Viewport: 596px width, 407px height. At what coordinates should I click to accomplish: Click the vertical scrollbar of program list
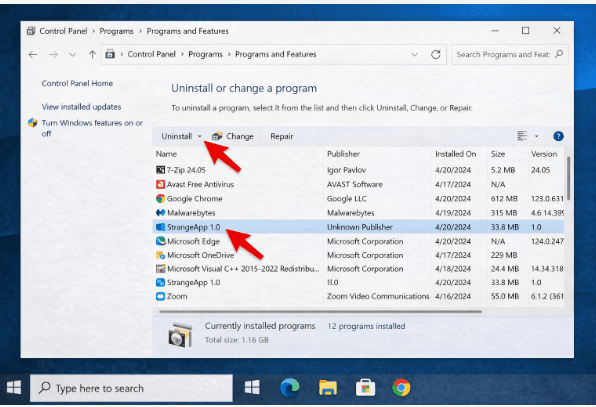[568, 179]
